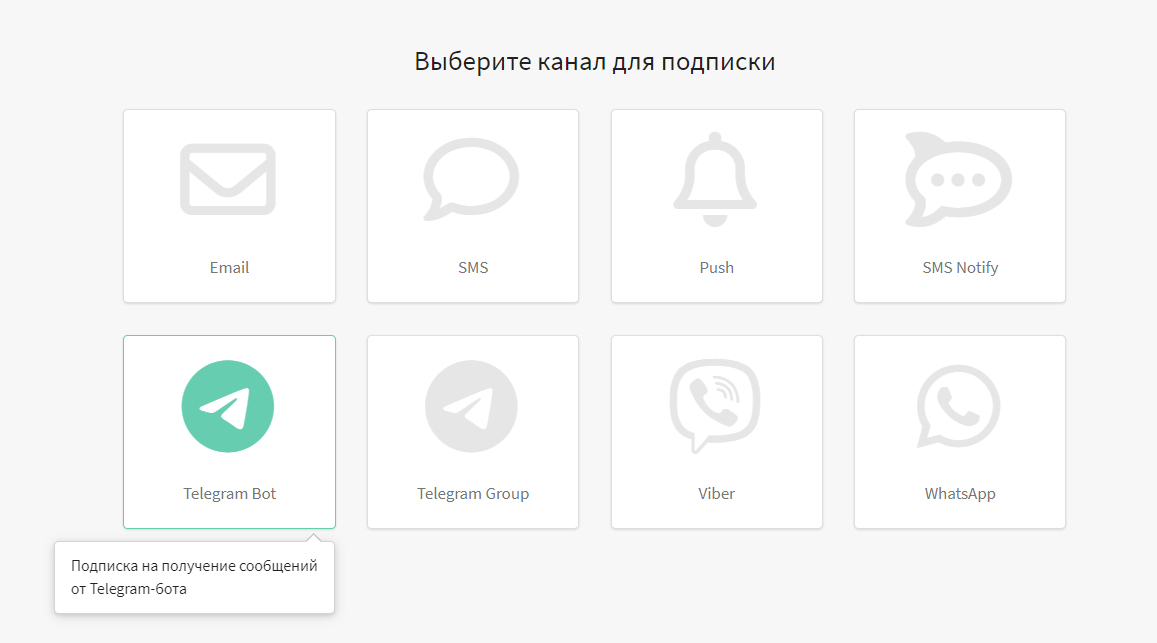Image resolution: width=1157 pixels, height=643 pixels.
Task: Click the SMS Notify chat icon
Action: click(x=958, y=179)
